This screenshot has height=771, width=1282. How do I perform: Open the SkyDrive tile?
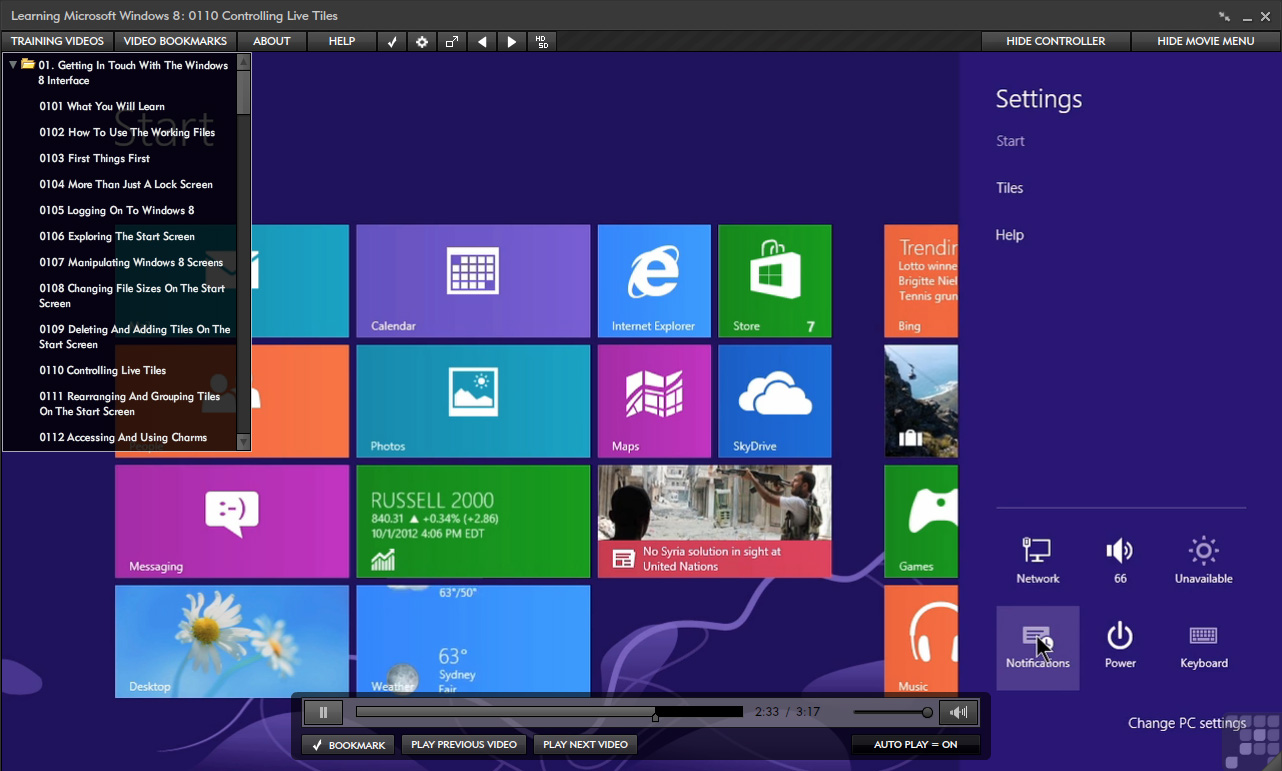pos(775,401)
